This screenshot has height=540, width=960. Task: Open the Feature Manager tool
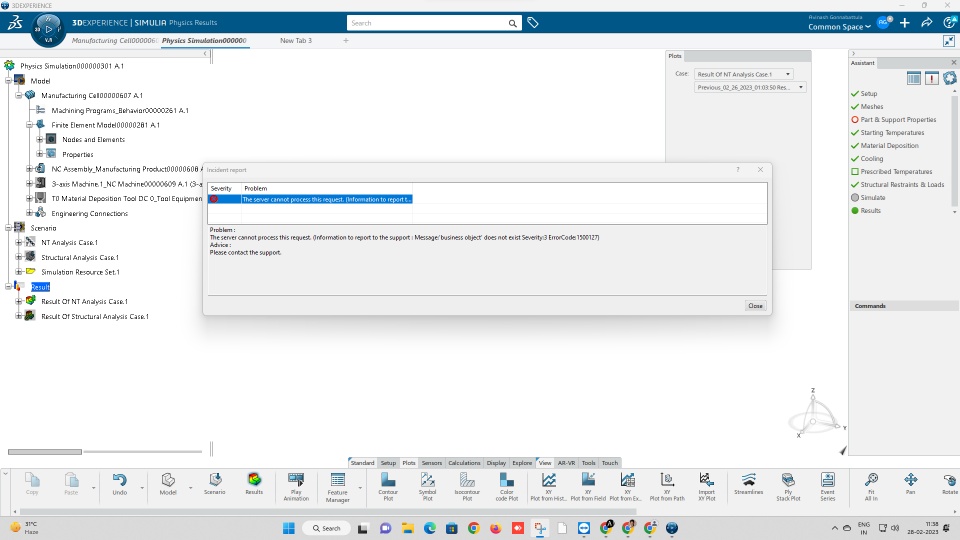pos(337,487)
